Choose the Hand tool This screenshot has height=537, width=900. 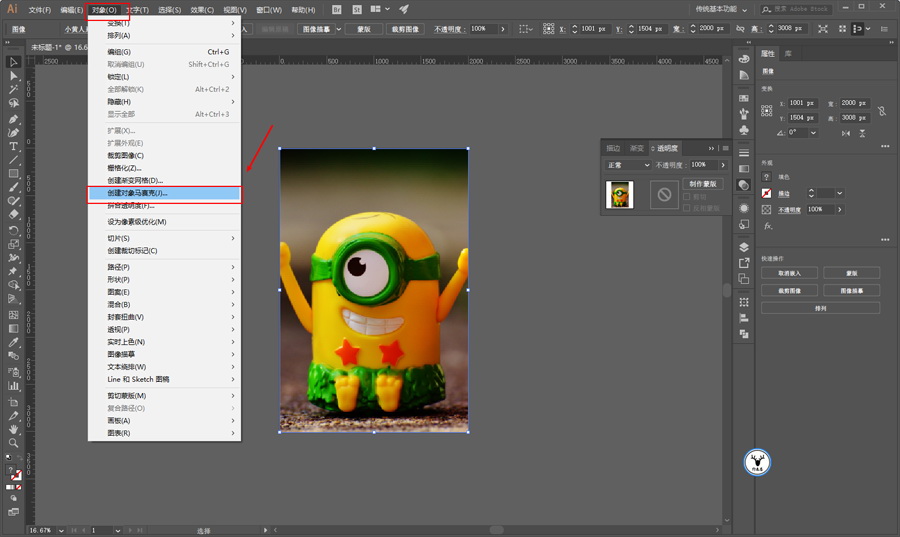14,429
